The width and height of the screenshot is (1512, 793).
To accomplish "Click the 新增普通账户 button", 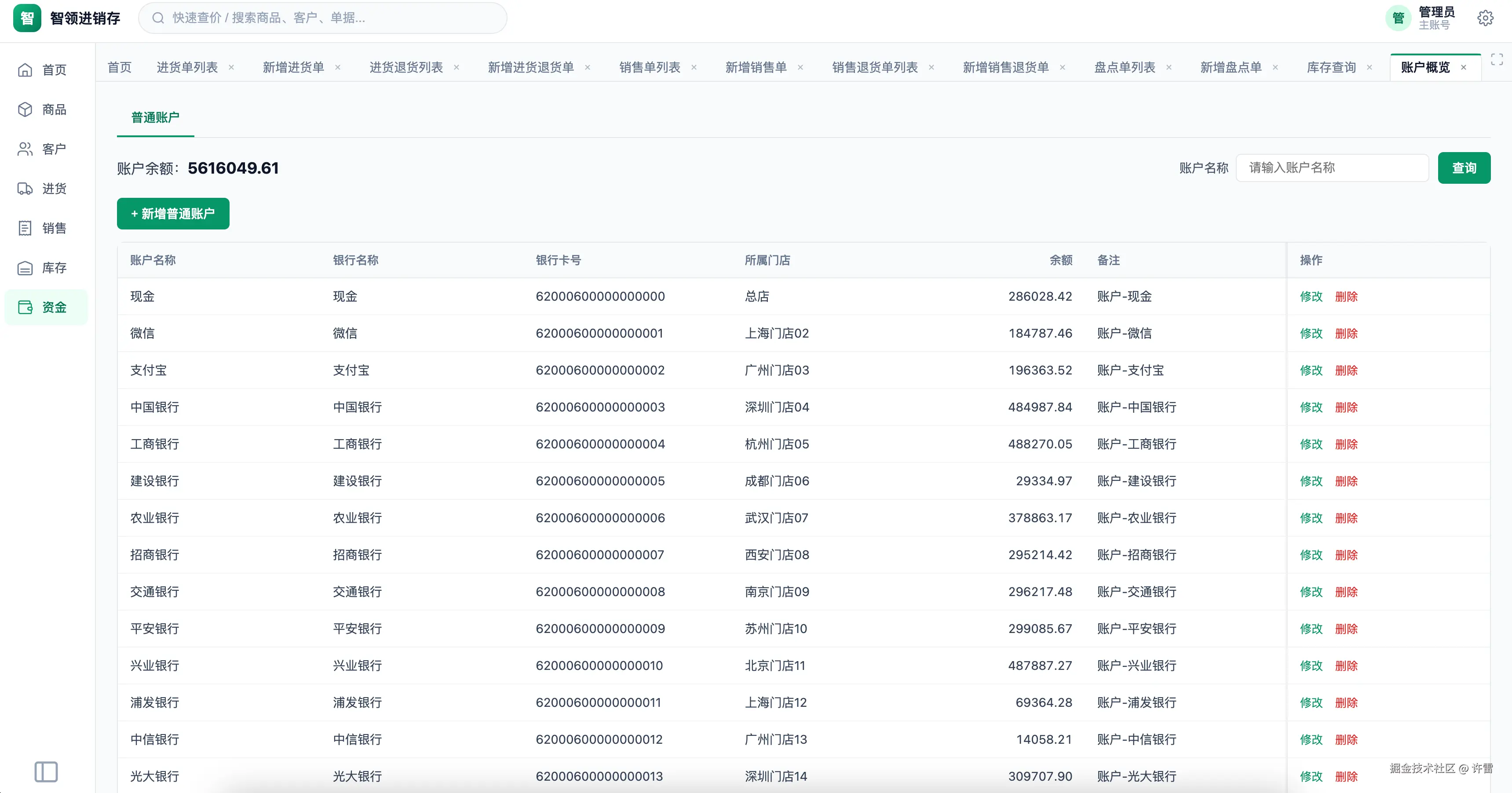I will (x=173, y=214).
